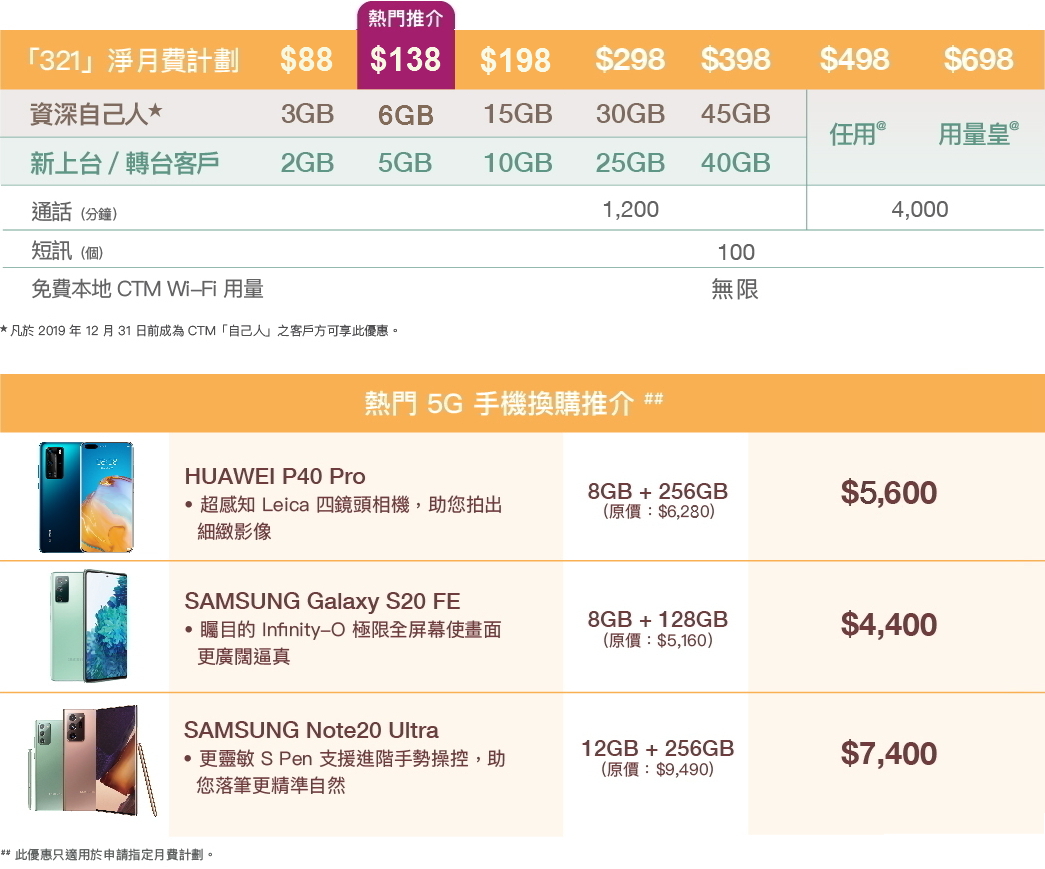Click the 熱門推介 badge above $138
The image size is (1045, 869).
(406, 17)
